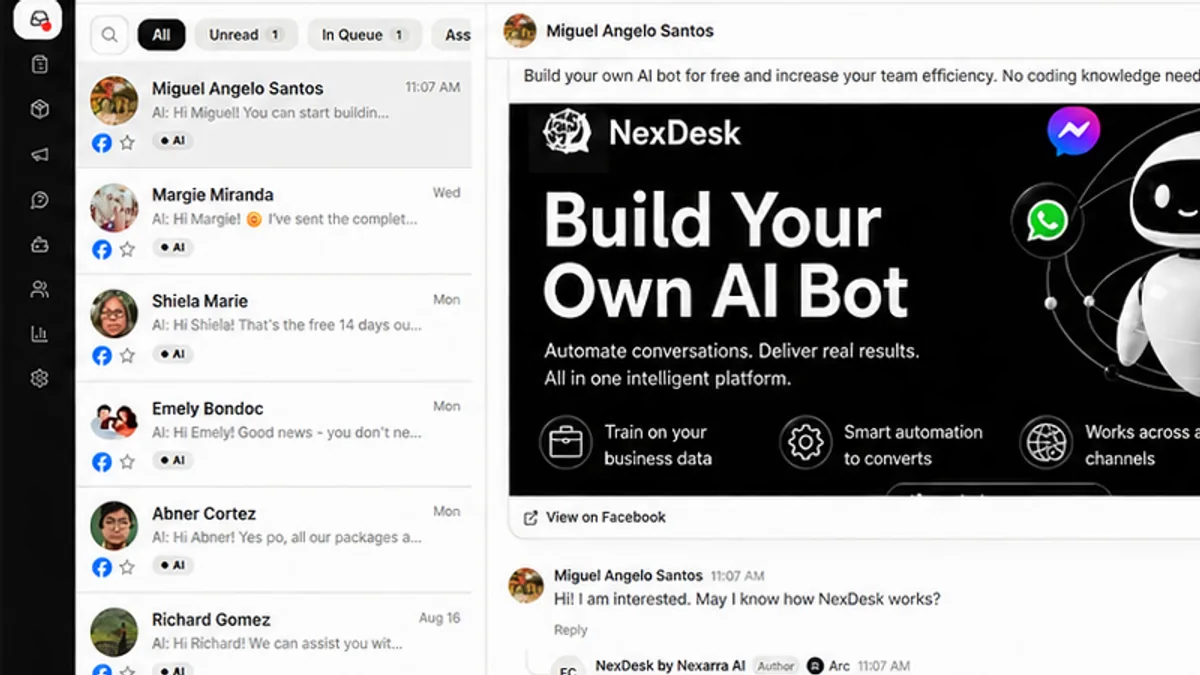Select the All filter tab
Viewport: 1200px width, 675px height.
point(161,35)
